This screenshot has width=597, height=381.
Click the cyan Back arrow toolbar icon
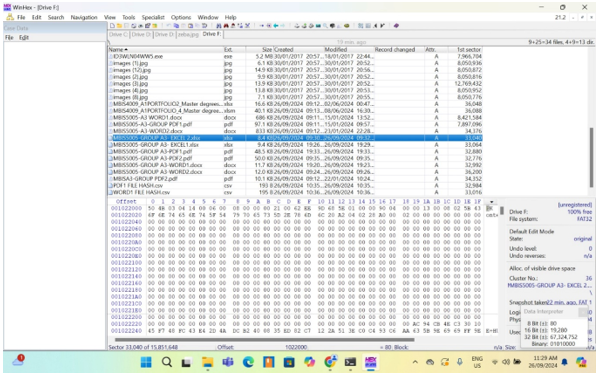[276, 26]
